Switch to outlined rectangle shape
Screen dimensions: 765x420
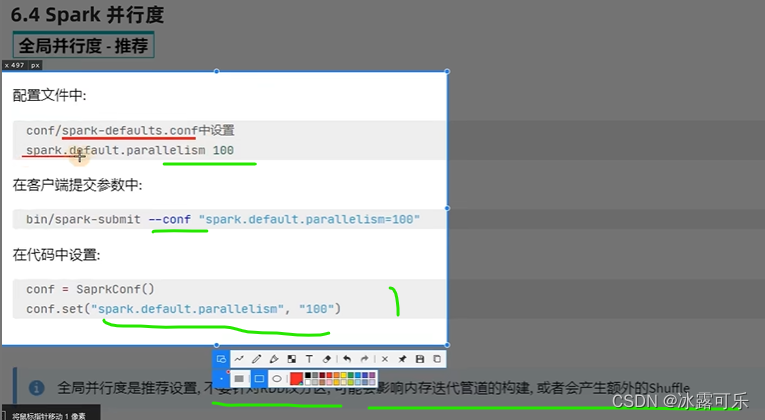click(x=259, y=379)
